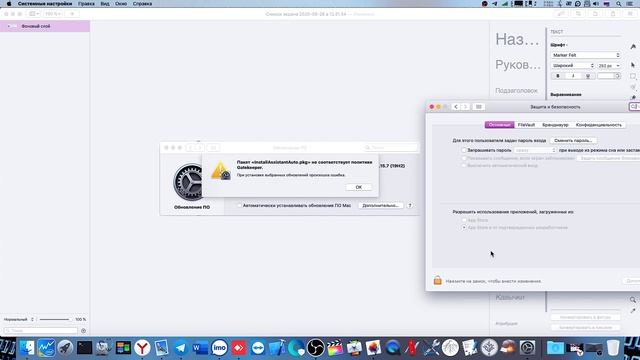The width and height of the screenshot is (640, 360).
Task: Toggle show message when locked checkbox
Action: (464, 158)
